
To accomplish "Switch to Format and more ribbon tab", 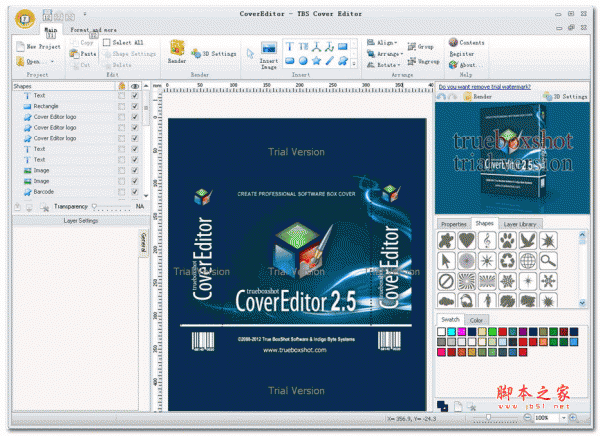I will pos(93,30).
